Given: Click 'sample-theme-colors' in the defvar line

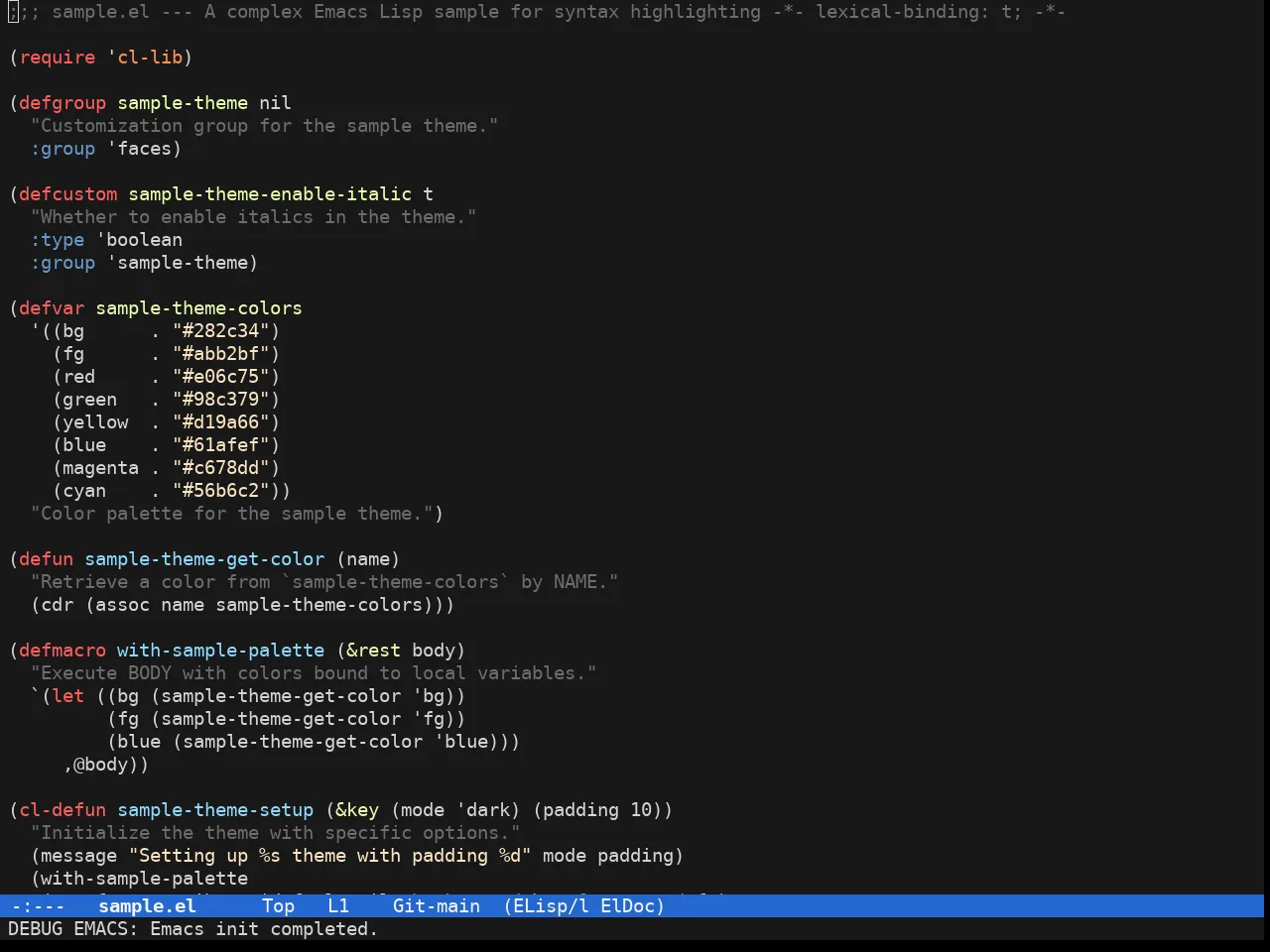Looking at the screenshot, I should click(199, 308).
